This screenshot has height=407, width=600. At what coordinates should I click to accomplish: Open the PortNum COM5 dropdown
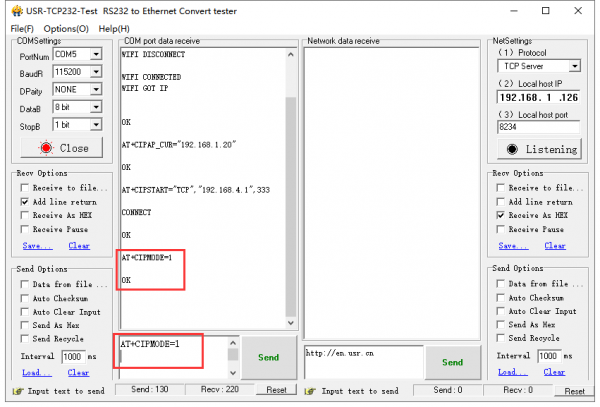tap(96, 56)
